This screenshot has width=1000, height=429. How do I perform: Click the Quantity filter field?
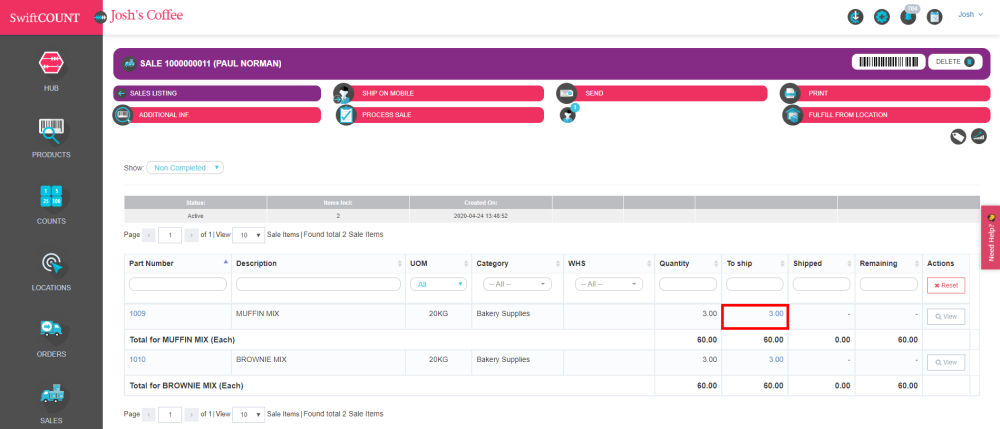(688, 284)
